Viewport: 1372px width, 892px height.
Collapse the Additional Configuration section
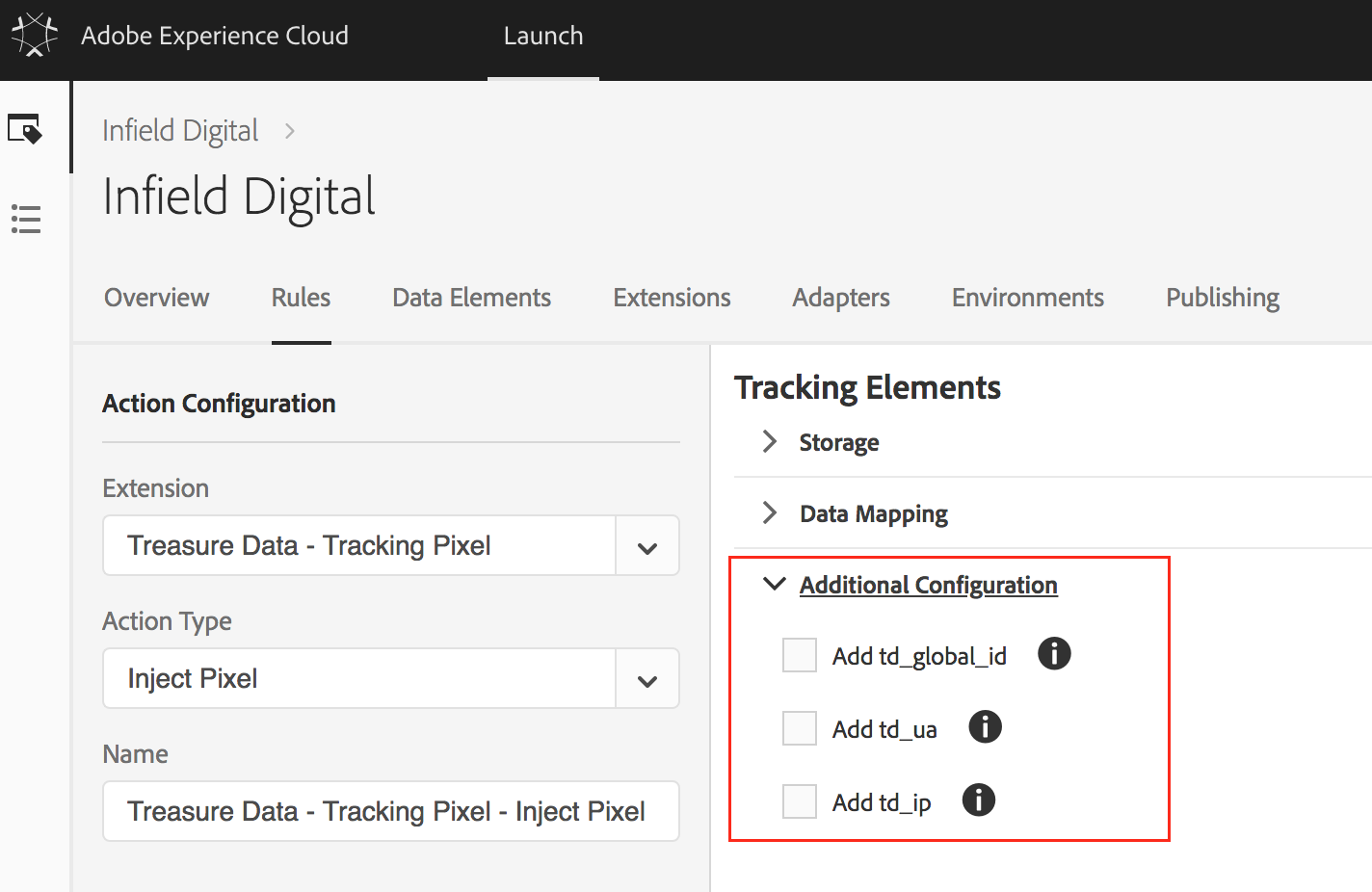point(774,584)
